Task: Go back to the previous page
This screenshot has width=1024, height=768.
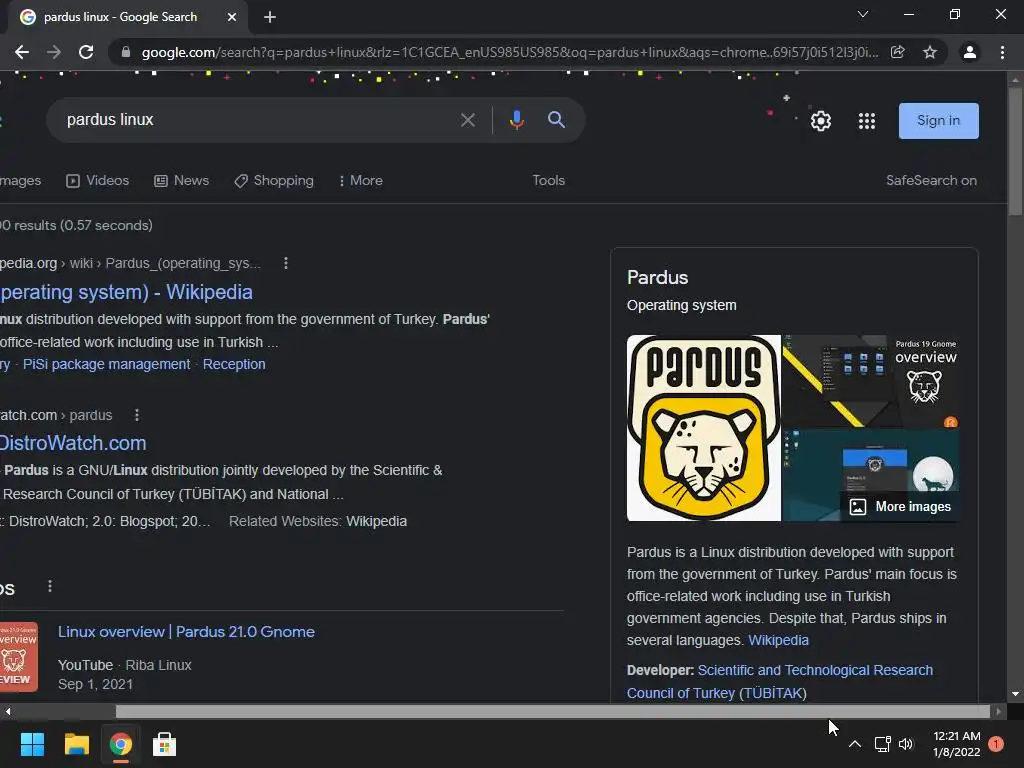Action: point(22,52)
